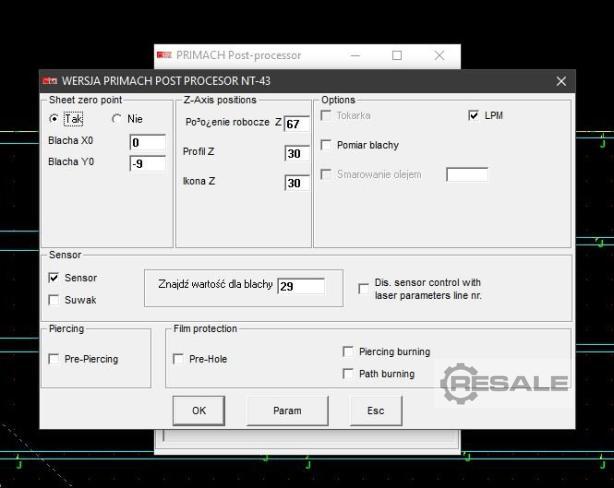Click the Profil Z input field
614x488 pixels.
297,153
